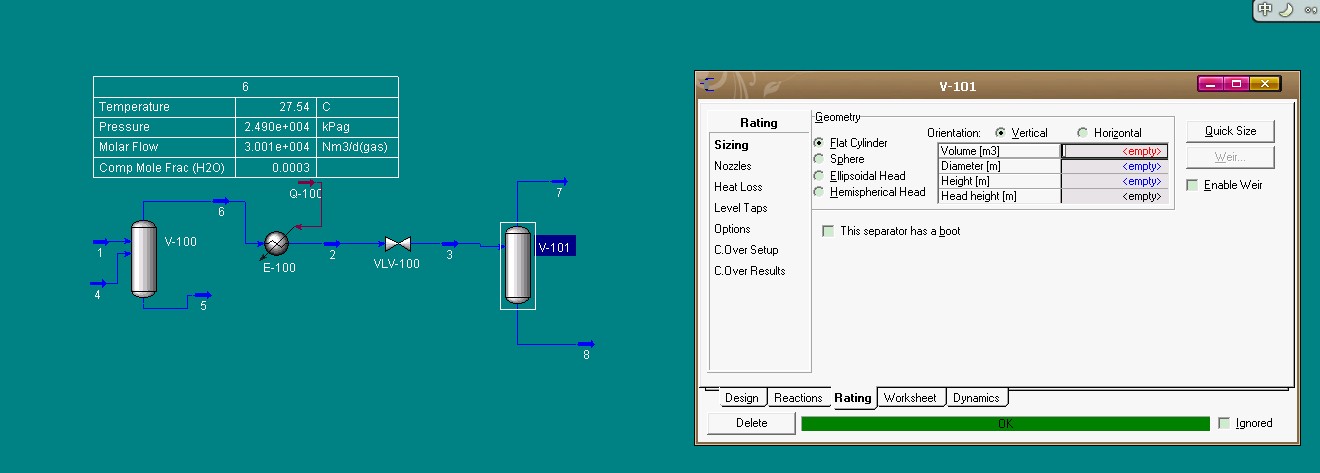The height and width of the screenshot is (473, 1320).
Task: Click the stream 3 arrow
Action: click(x=450, y=244)
